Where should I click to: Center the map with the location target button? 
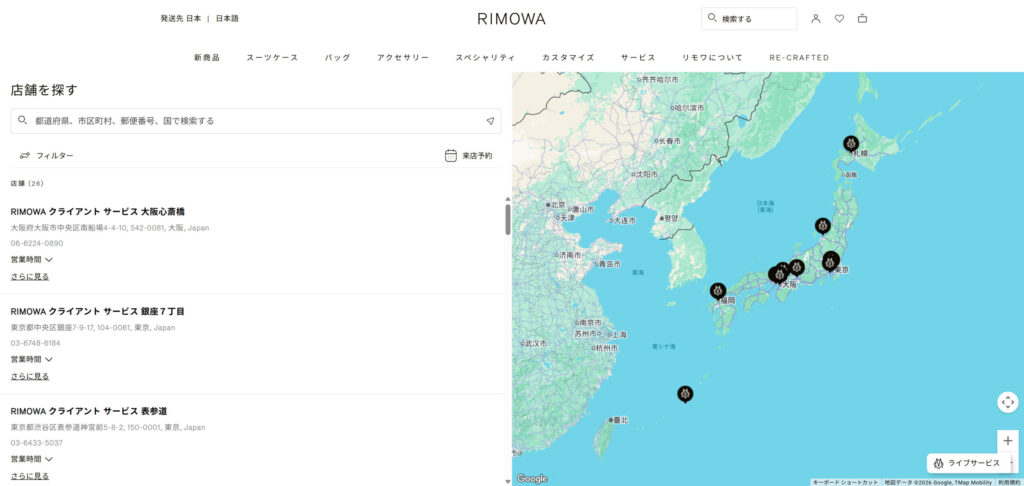[x=1008, y=402]
